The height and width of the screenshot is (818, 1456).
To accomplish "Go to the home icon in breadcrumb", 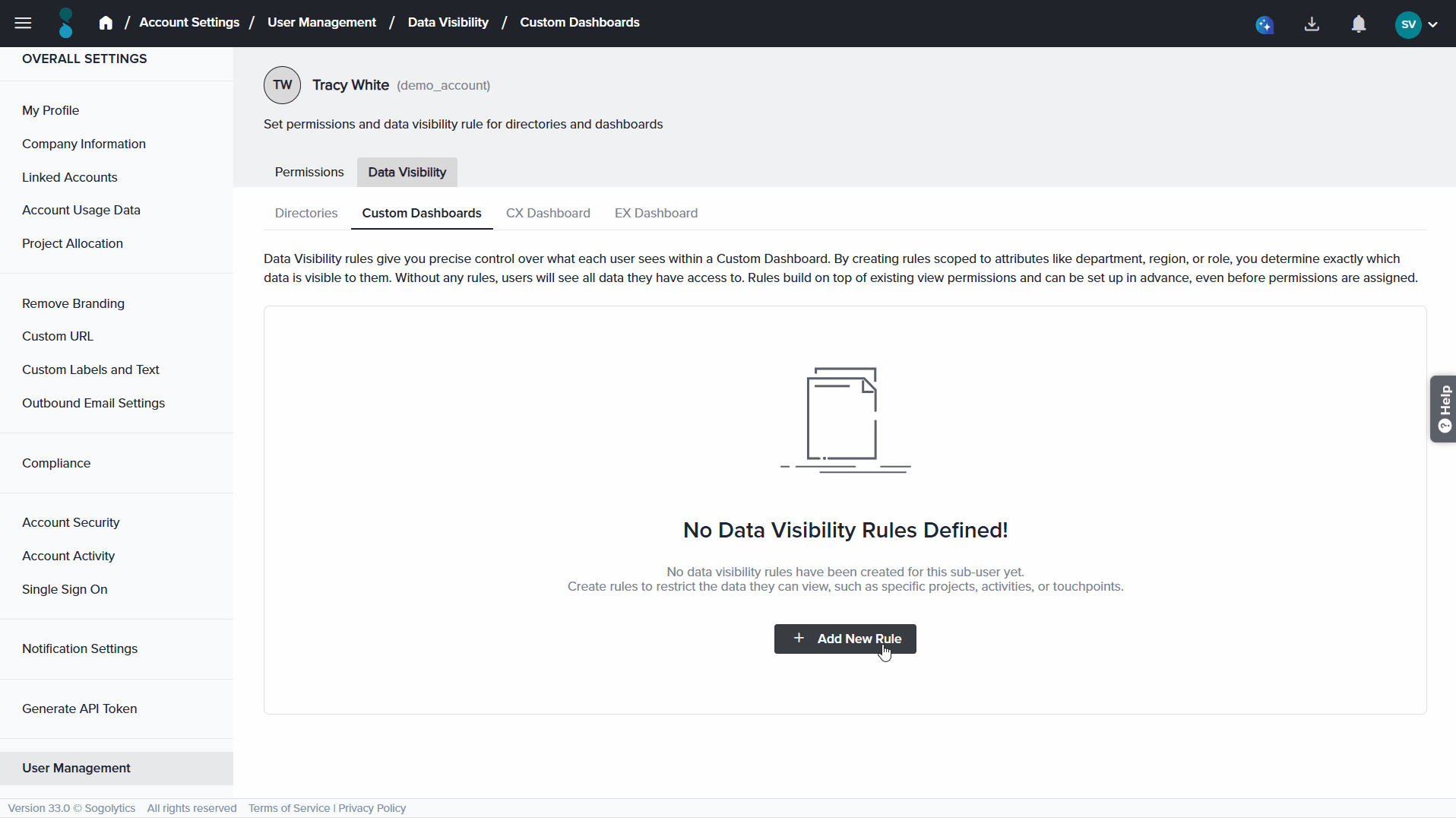I will pos(106,23).
